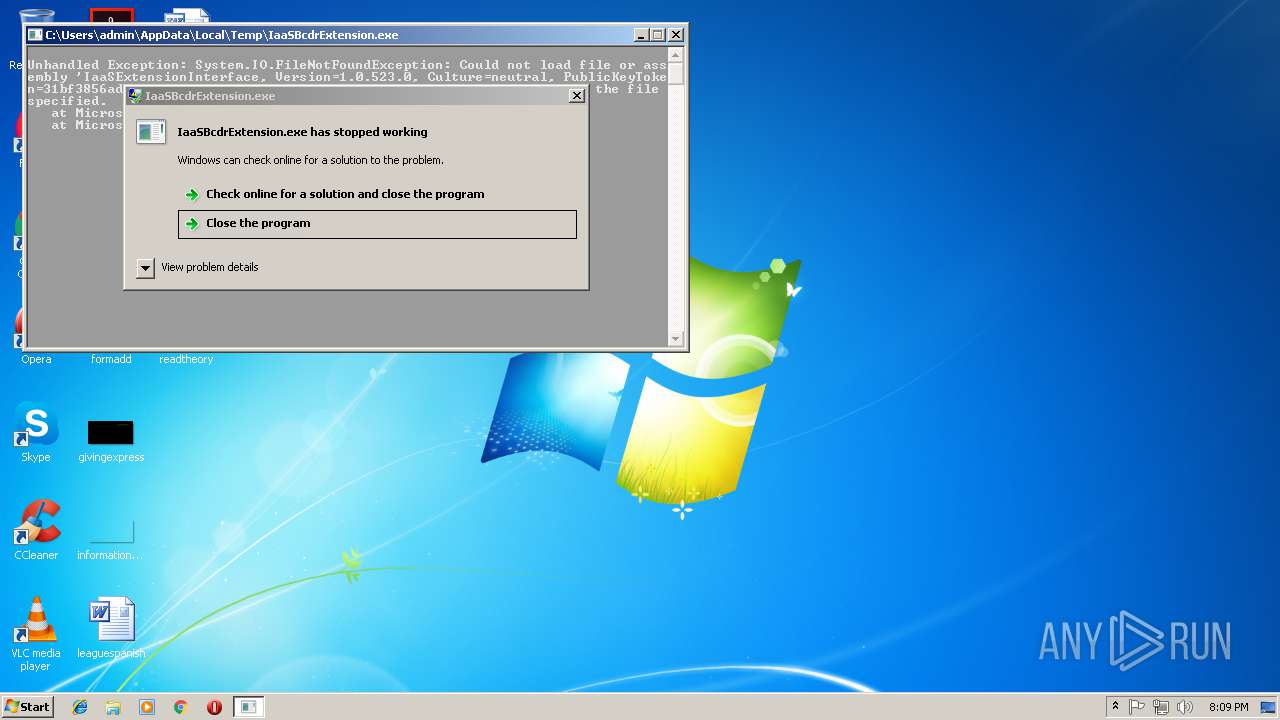Close the IaaSBcdrExtension.exe error dialog
Screen dimensions: 1280x720
click(576, 96)
